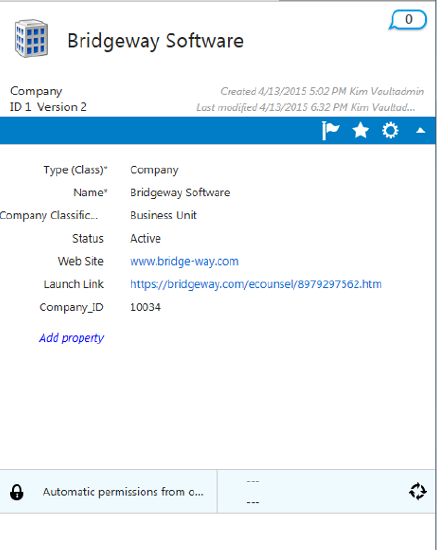Click the Status property label

pos(88,239)
